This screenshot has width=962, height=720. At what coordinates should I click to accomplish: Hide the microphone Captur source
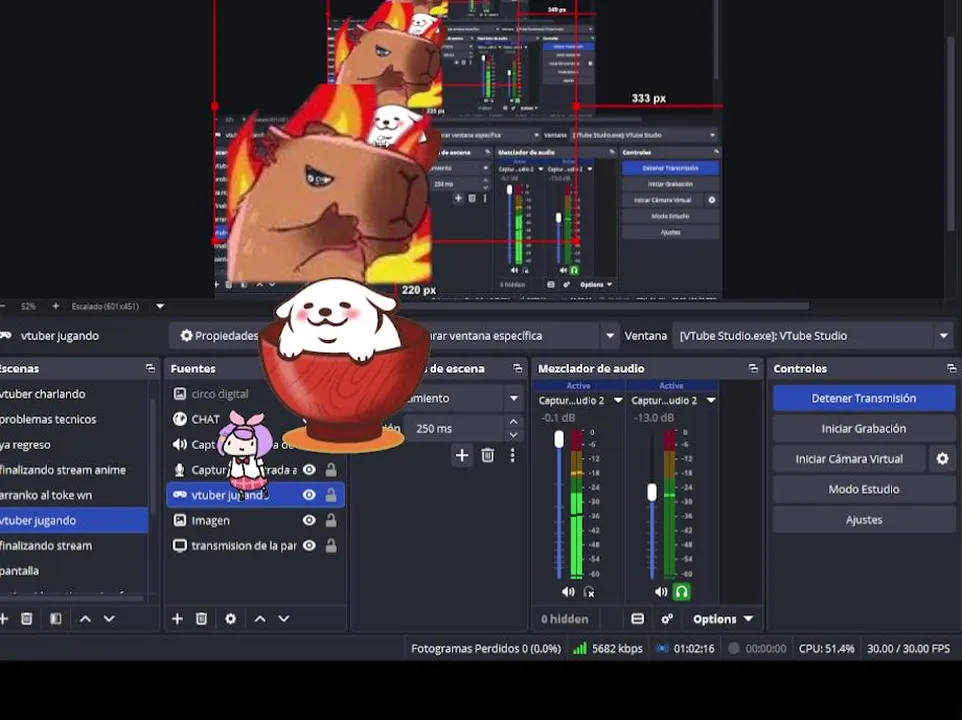pos(309,470)
